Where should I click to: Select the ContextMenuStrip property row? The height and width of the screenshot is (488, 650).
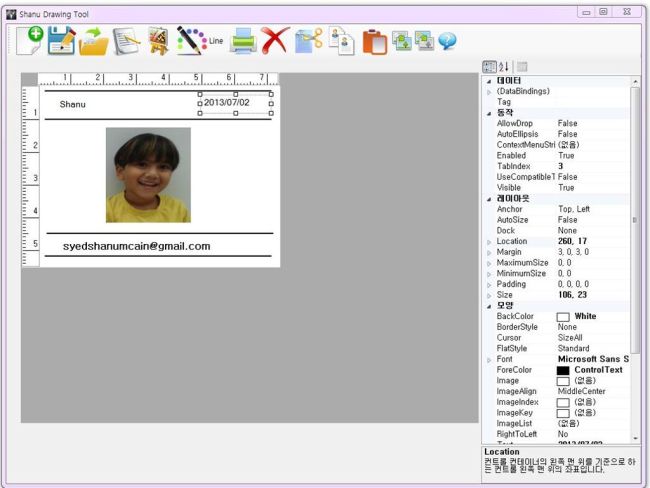[x=557, y=145]
